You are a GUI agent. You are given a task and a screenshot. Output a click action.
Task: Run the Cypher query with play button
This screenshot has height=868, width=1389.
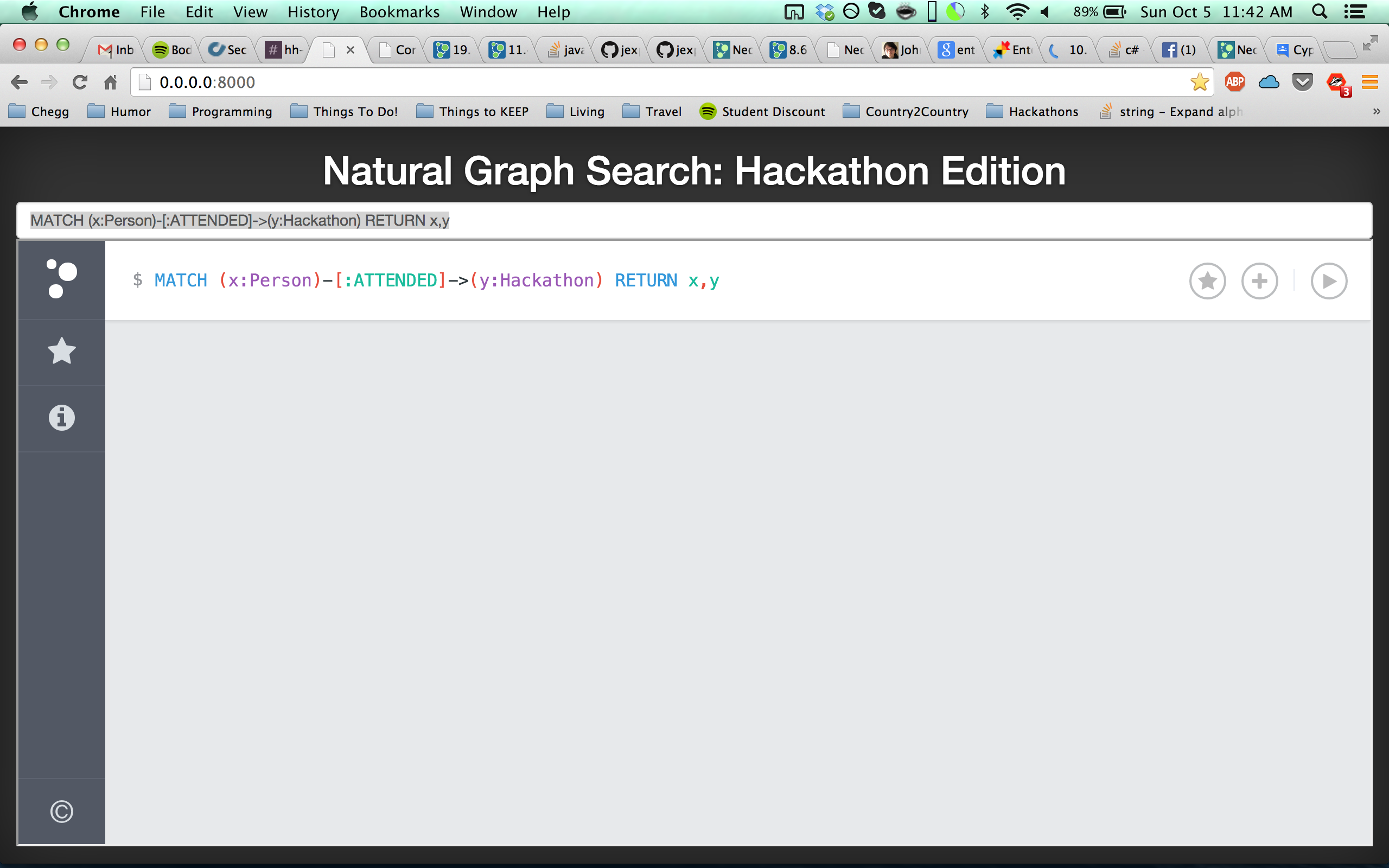tap(1328, 280)
